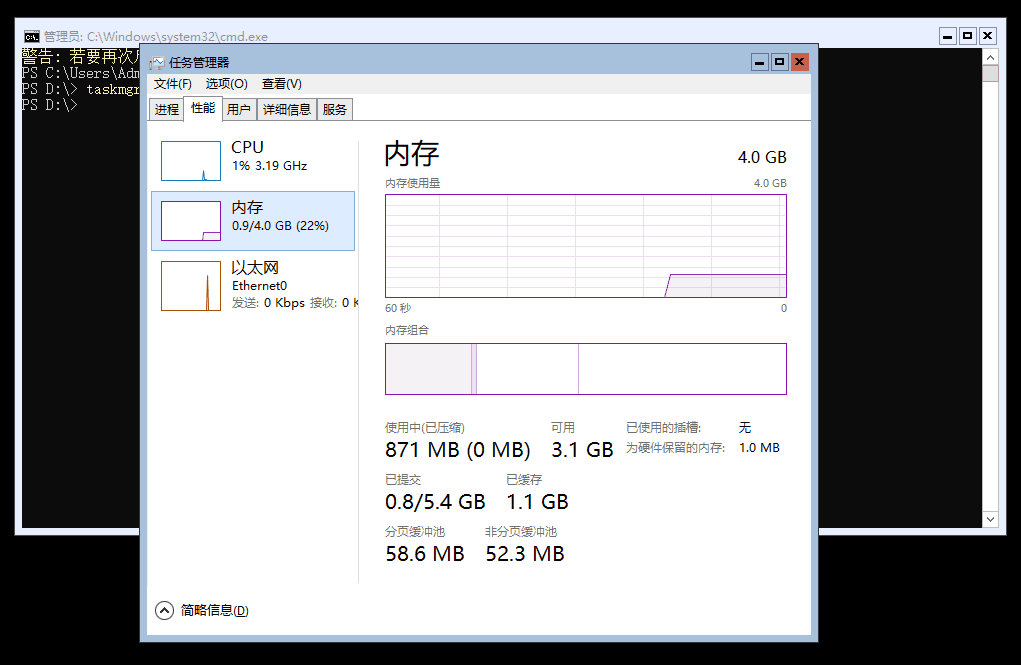1021x665 pixels.
Task: Click the 性能 tab heading
Action: [x=202, y=109]
